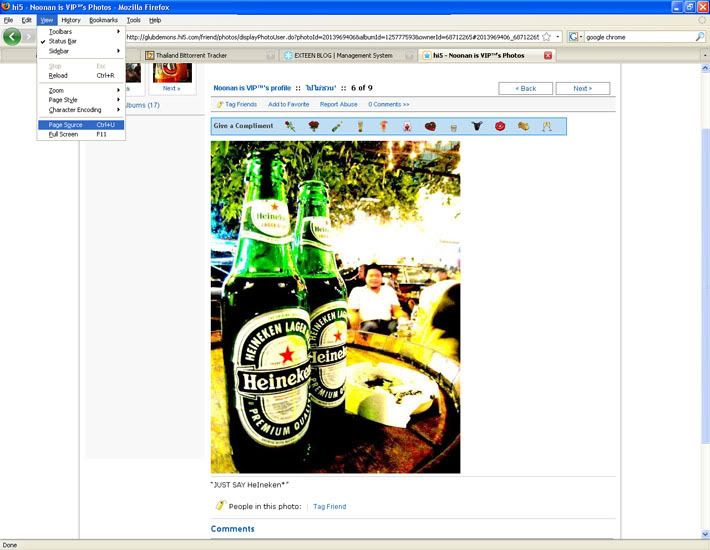This screenshot has width=710, height=550.
Task: Open the list all tabs dropdown
Action: [705, 56]
